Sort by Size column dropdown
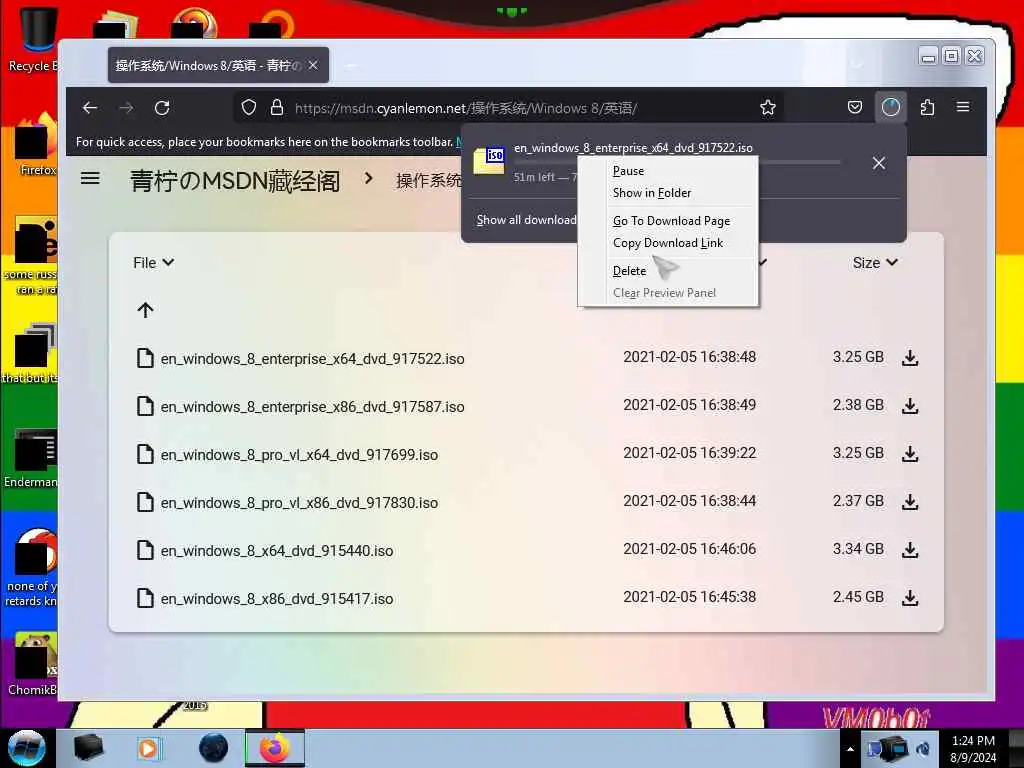 coord(875,263)
